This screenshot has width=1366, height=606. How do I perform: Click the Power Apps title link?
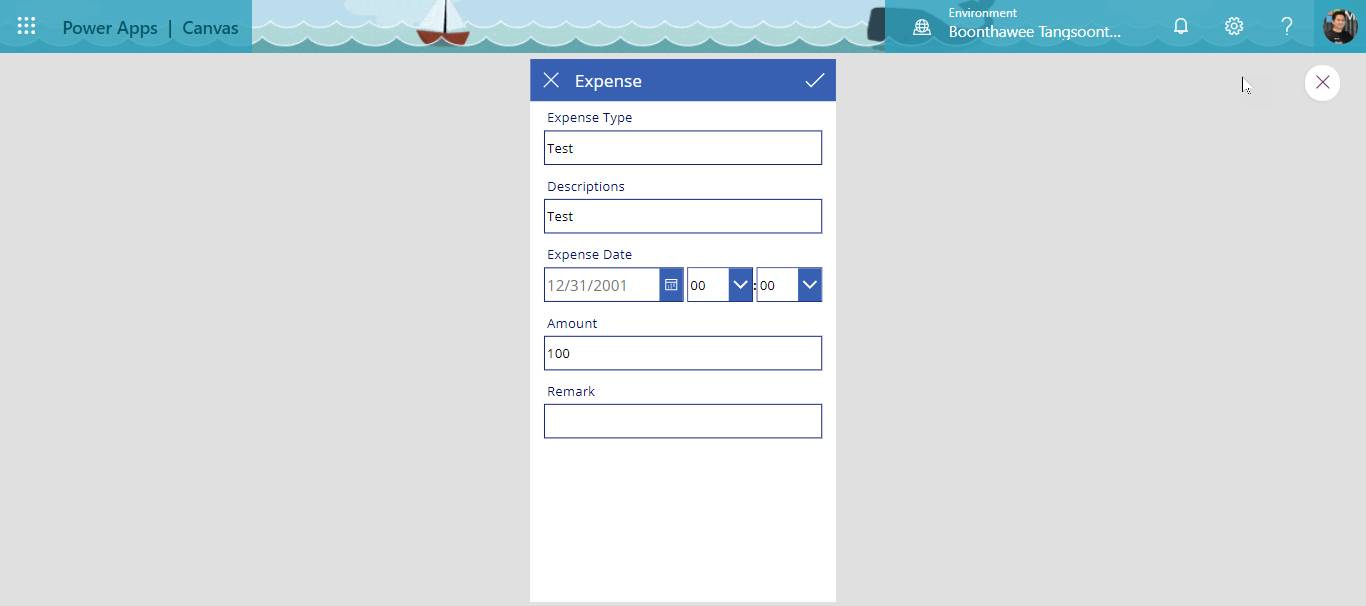tap(110, 28)
